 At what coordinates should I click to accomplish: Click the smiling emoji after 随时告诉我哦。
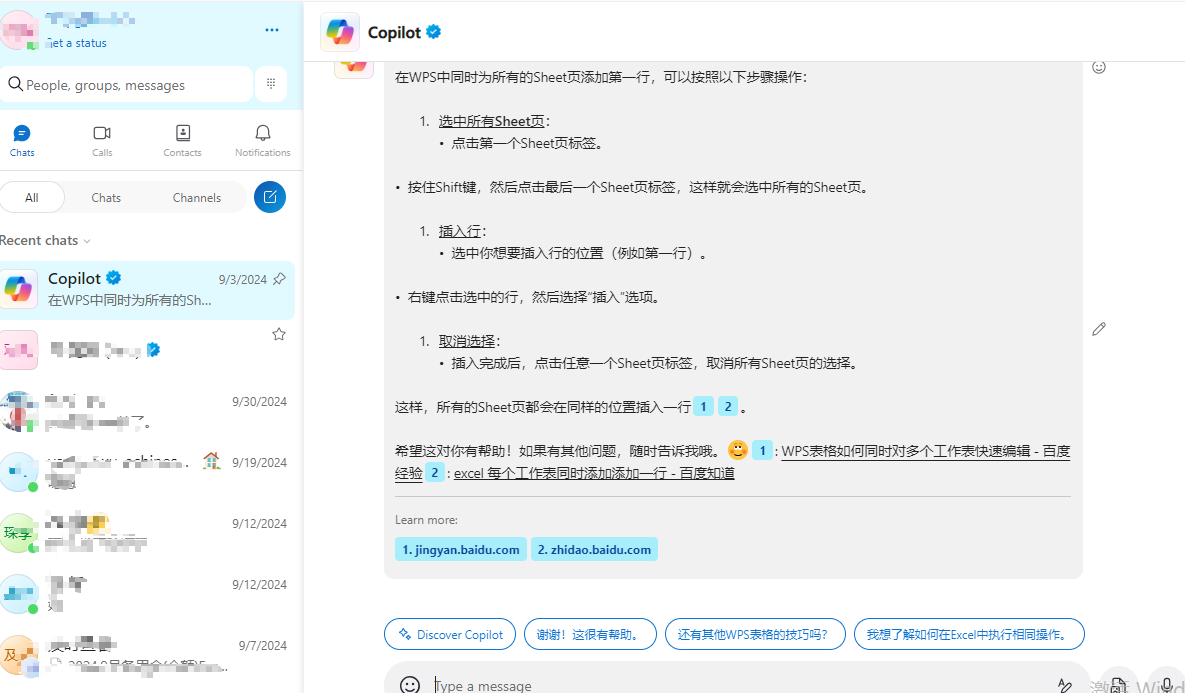pyautogui.click(x=738, y=450)
